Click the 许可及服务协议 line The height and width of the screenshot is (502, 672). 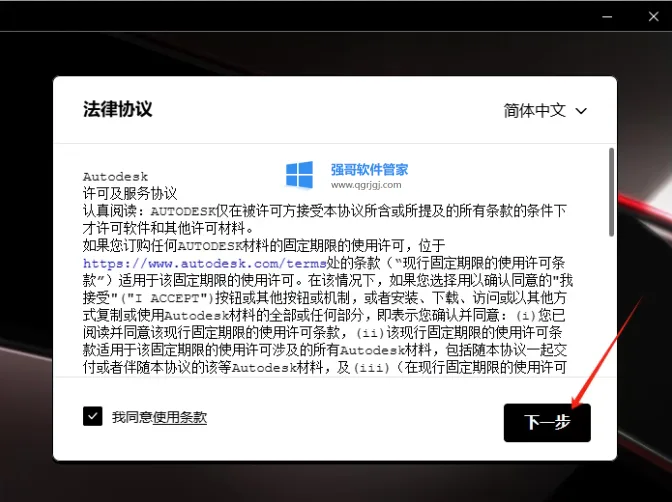point(130,193)
